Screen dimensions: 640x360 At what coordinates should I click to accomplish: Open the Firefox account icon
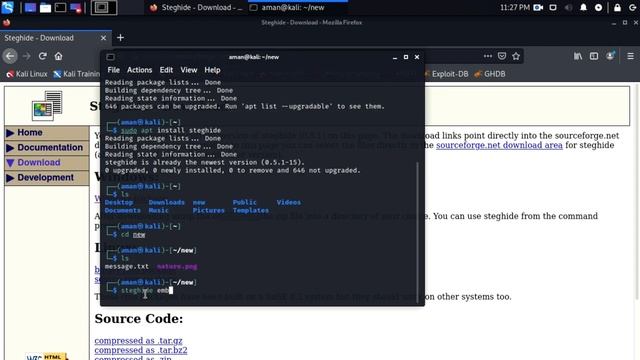pyautogui.click(x=610, y=56)
